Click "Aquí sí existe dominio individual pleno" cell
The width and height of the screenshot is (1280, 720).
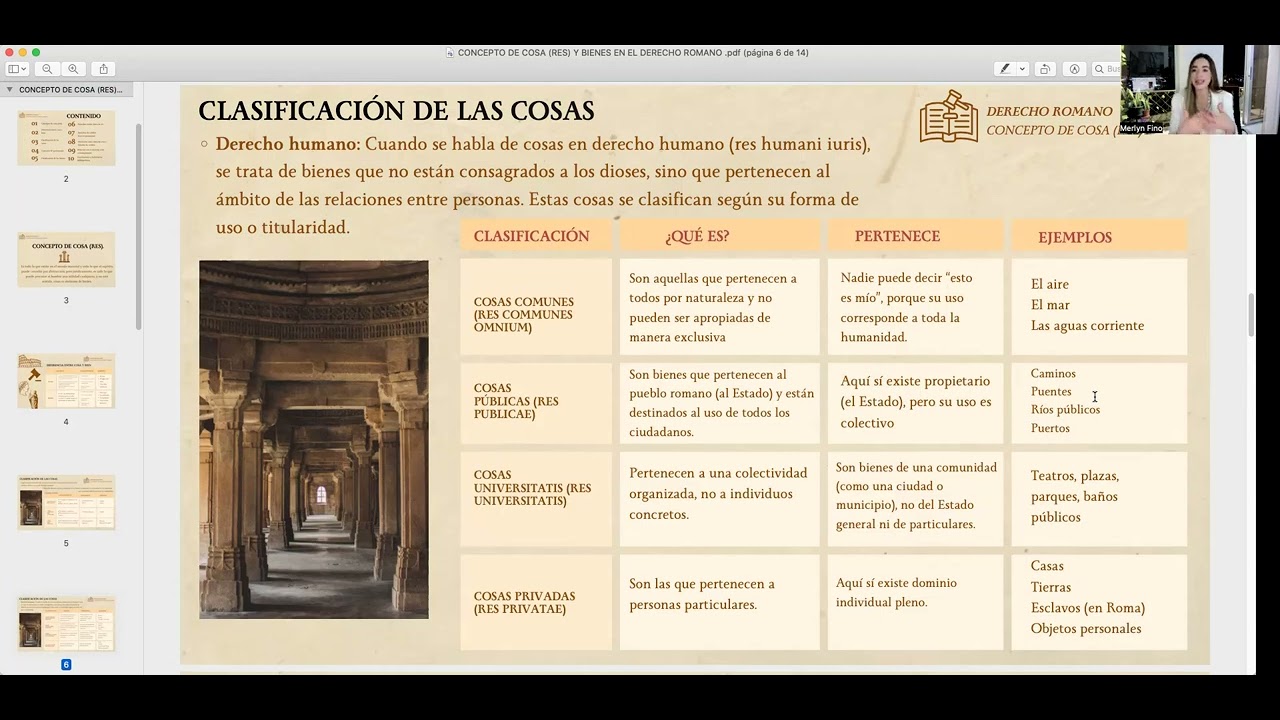915,602
